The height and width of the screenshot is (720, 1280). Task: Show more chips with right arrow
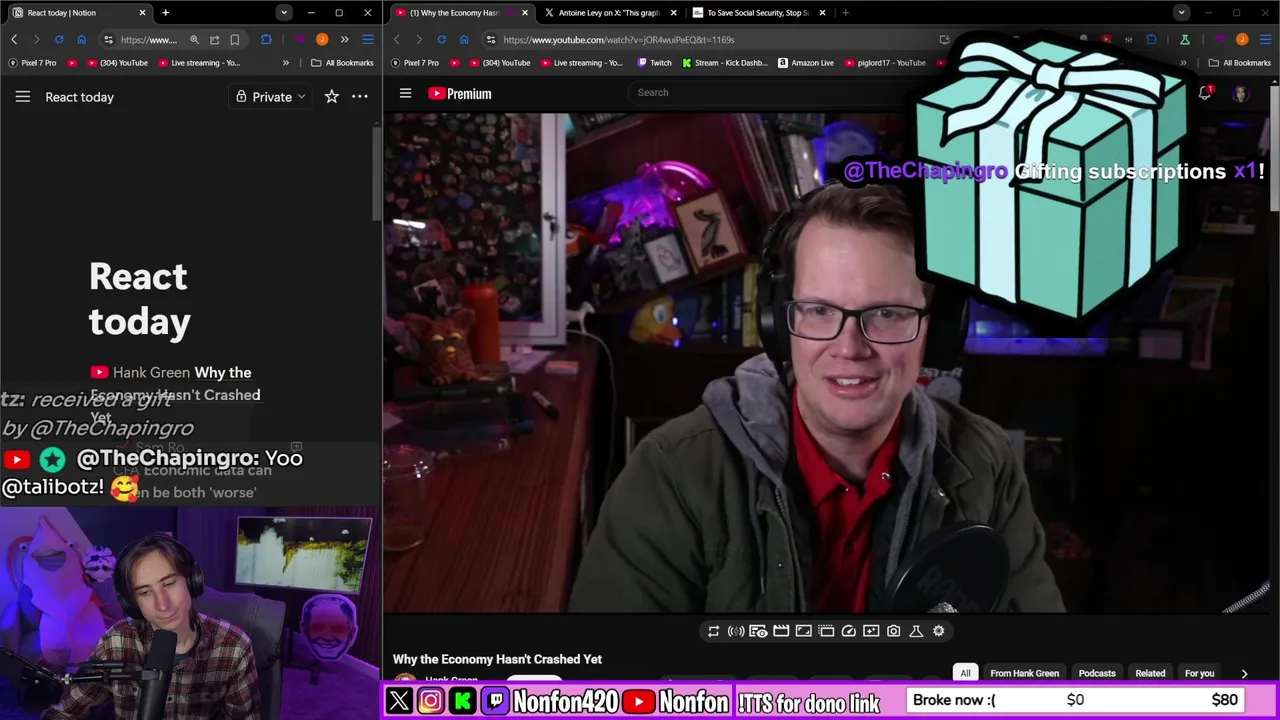coord(1244,673)
